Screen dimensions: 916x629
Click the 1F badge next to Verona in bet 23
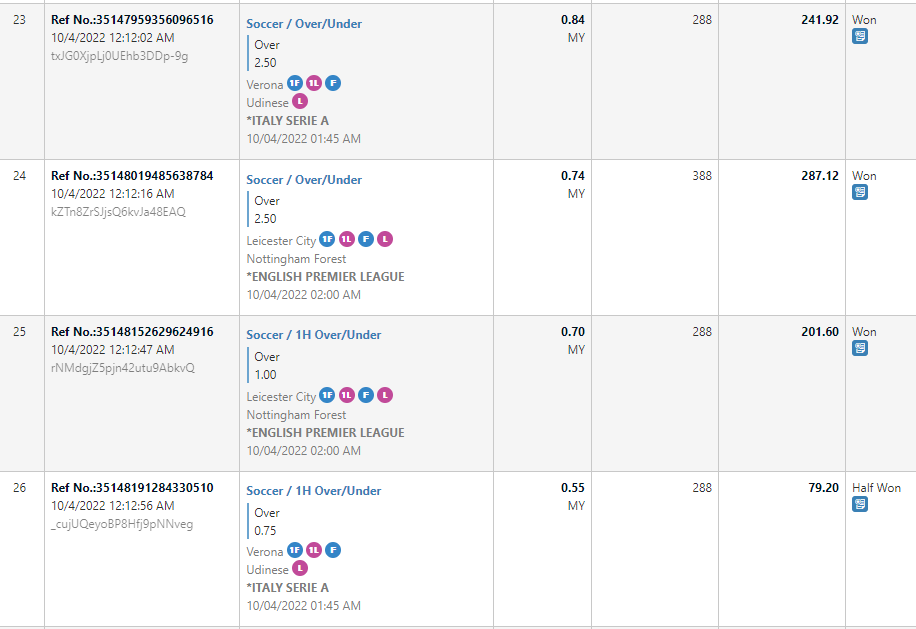(x=295, y=84)
